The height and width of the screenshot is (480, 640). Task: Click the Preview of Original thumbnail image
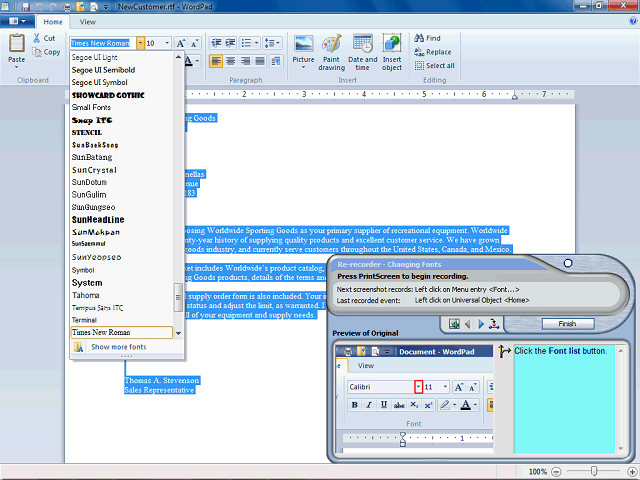click(414, 399)
